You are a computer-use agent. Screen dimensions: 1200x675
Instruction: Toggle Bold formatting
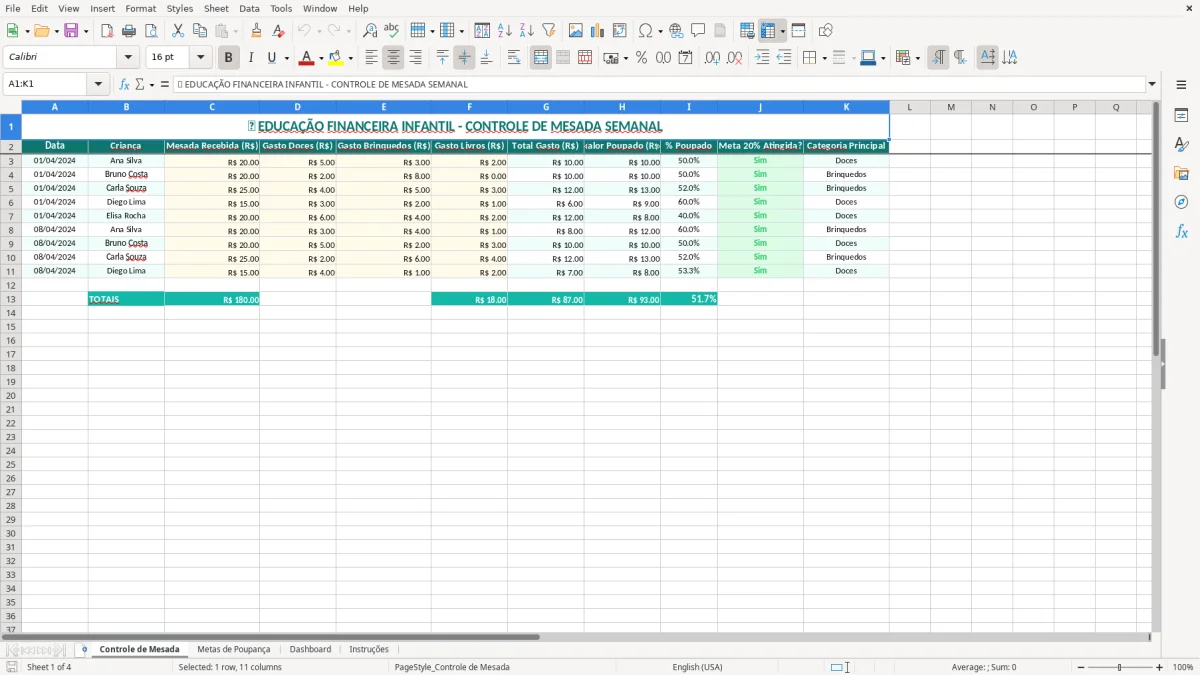tap(228, 58)
